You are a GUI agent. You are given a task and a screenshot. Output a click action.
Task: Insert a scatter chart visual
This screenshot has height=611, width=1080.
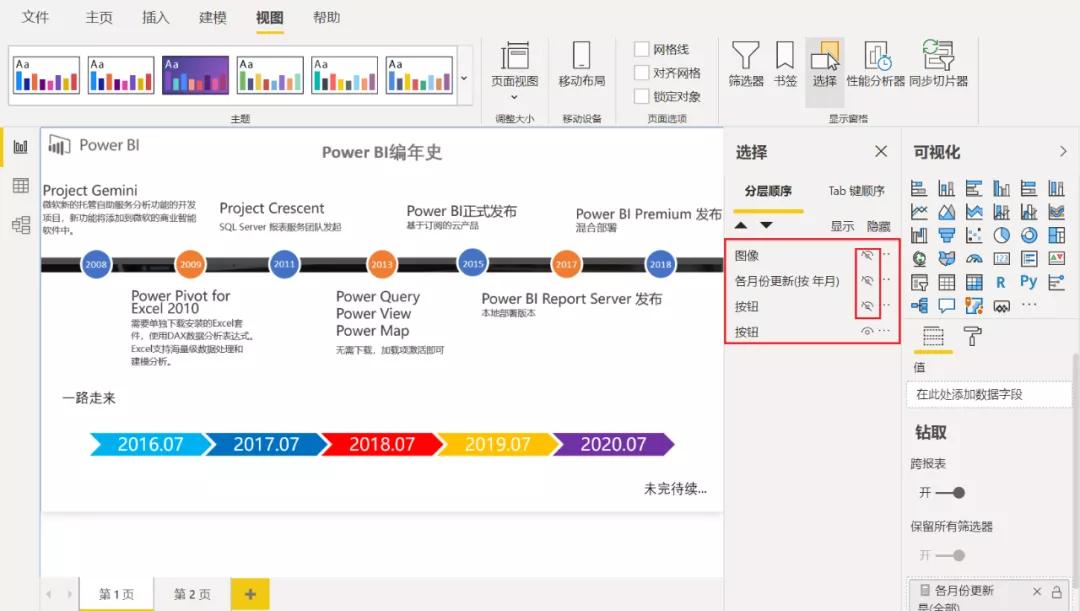click(974, 235)
